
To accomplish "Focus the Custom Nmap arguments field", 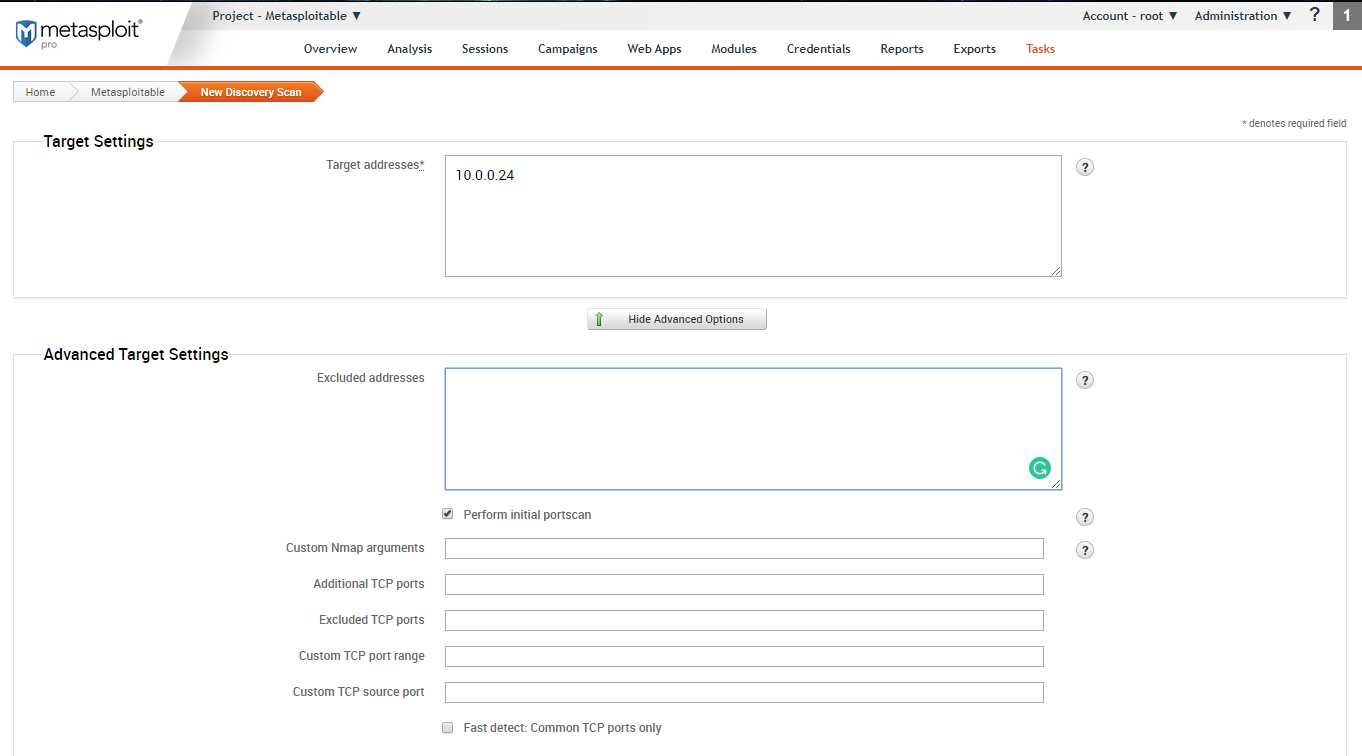I will [744, 548].
